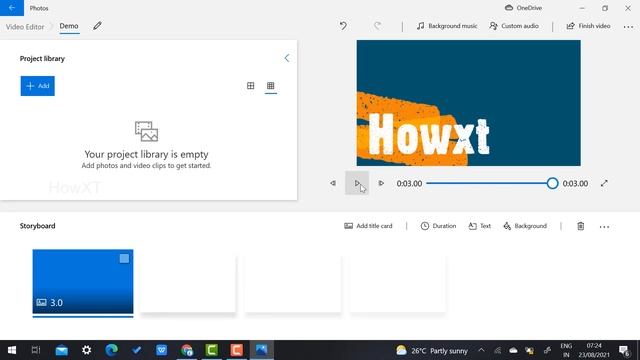Open the Windows Start menu

[x=12, y=350]
